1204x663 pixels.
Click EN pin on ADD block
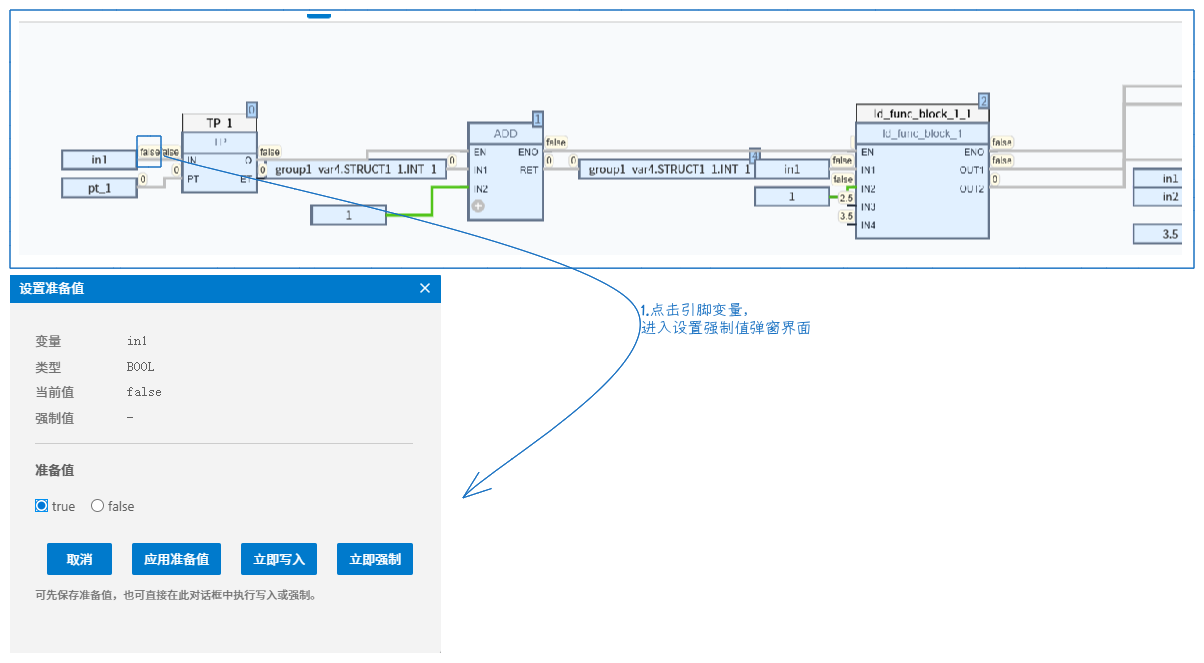[480, 152]
